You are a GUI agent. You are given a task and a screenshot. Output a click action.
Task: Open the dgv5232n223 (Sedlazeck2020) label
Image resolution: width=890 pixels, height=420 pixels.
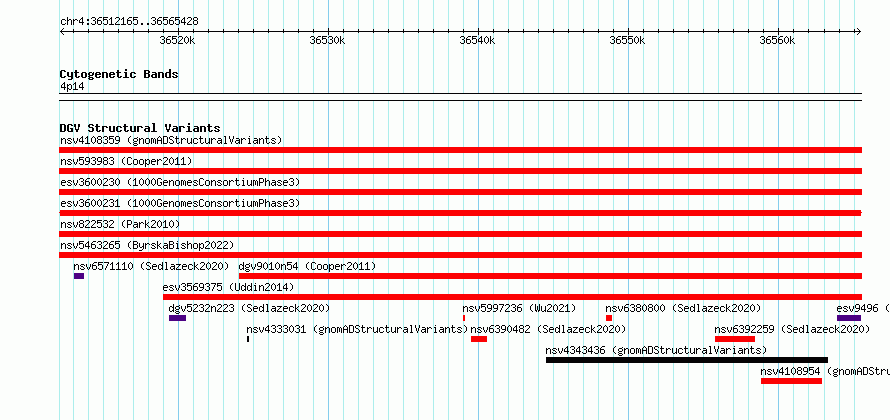pos(249,308)
